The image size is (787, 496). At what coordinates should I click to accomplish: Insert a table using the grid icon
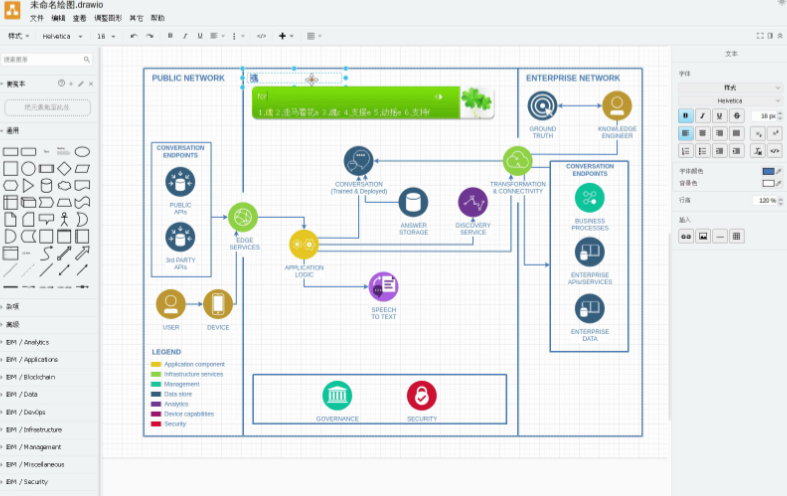[737, 236]
